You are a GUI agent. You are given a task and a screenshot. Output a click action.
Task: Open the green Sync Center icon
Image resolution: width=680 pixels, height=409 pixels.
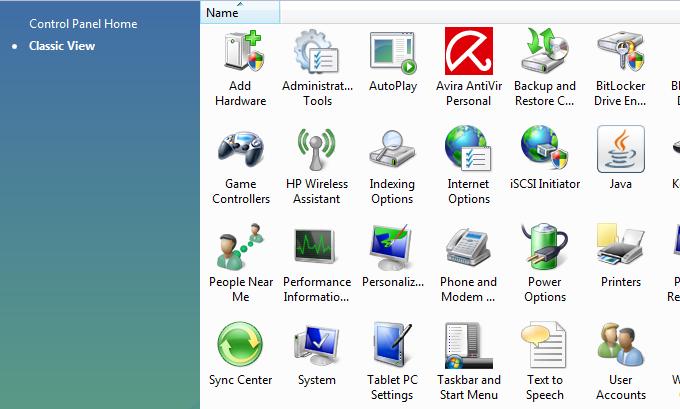tap(240, 344)
